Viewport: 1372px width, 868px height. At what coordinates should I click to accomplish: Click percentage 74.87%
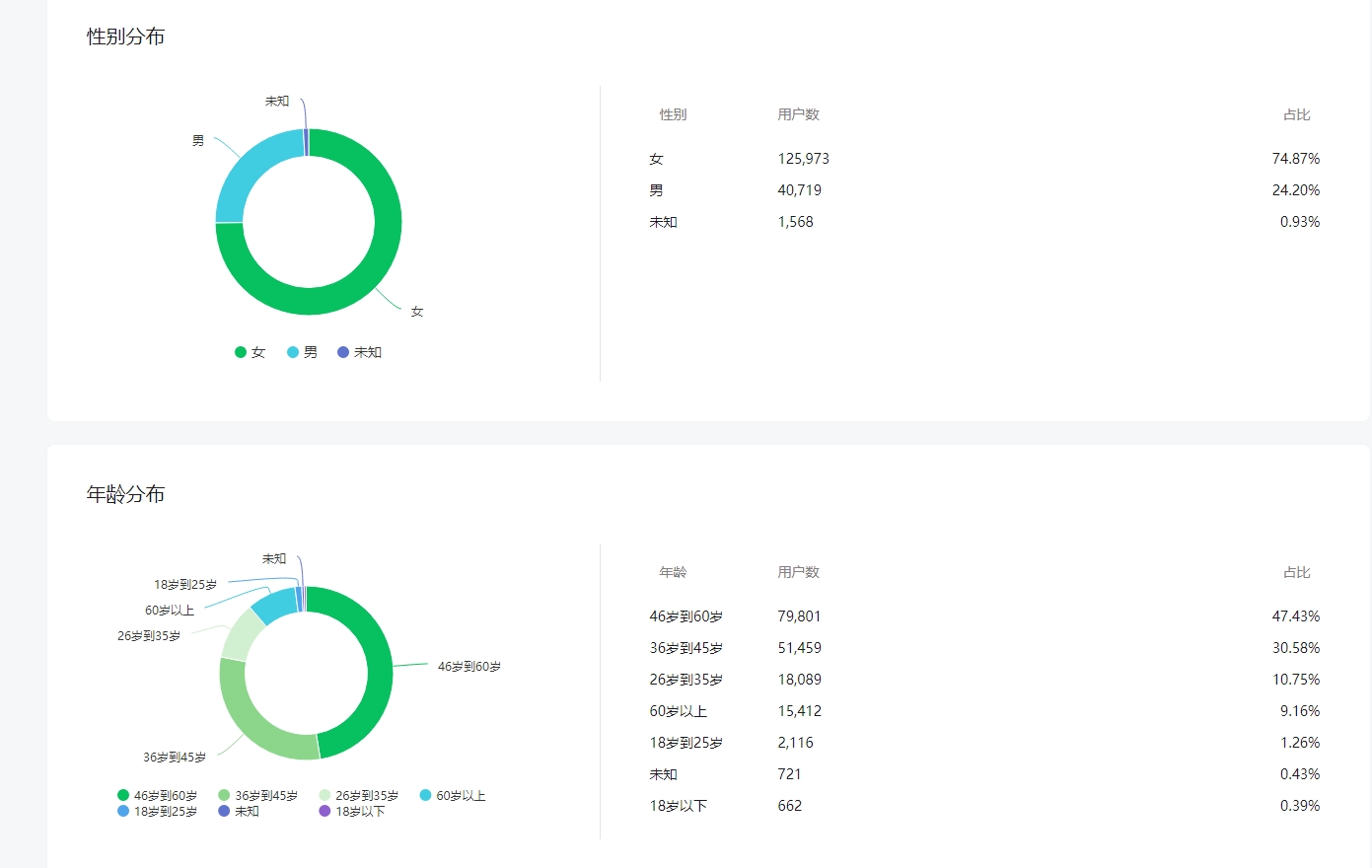coord(1295,159)
